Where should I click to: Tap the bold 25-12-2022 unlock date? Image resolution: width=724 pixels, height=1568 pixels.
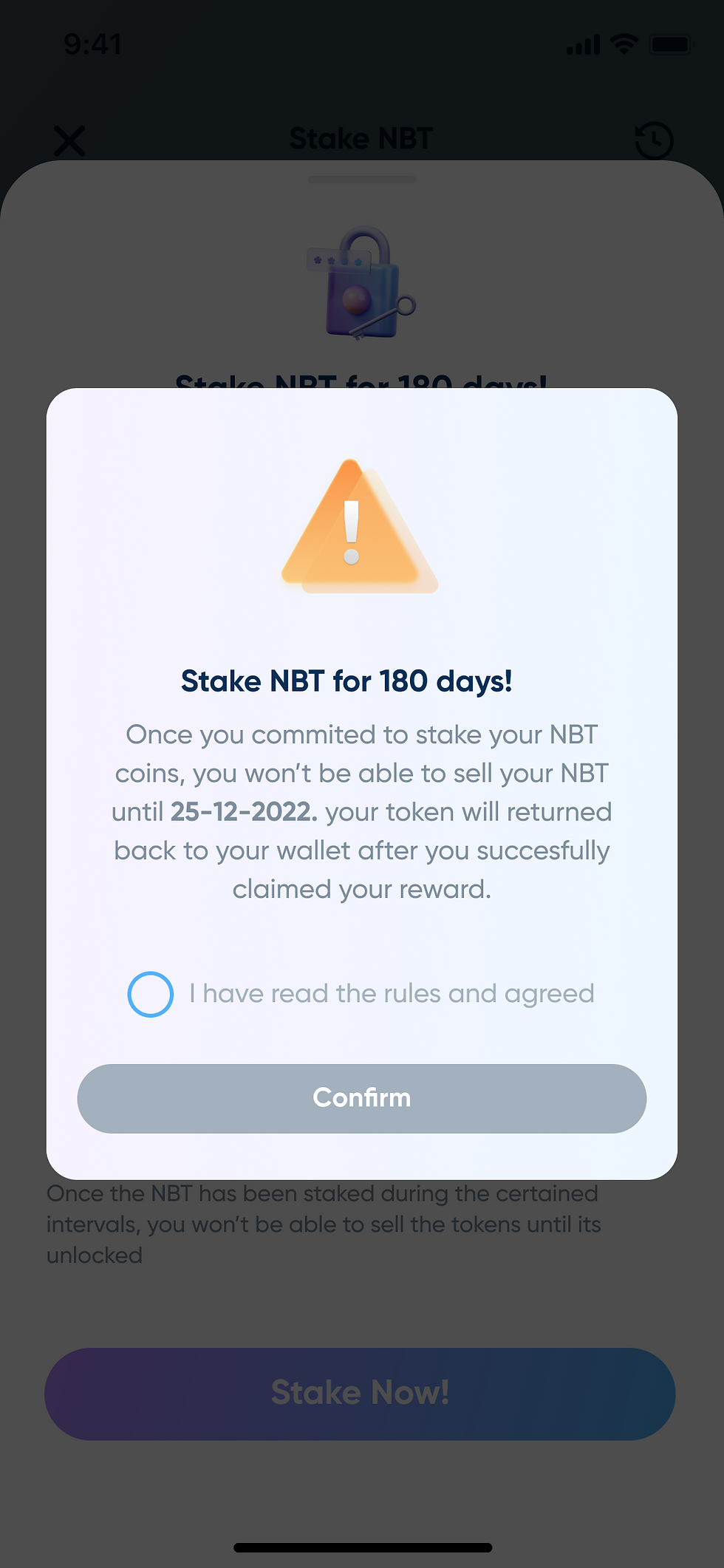point(244,812)
